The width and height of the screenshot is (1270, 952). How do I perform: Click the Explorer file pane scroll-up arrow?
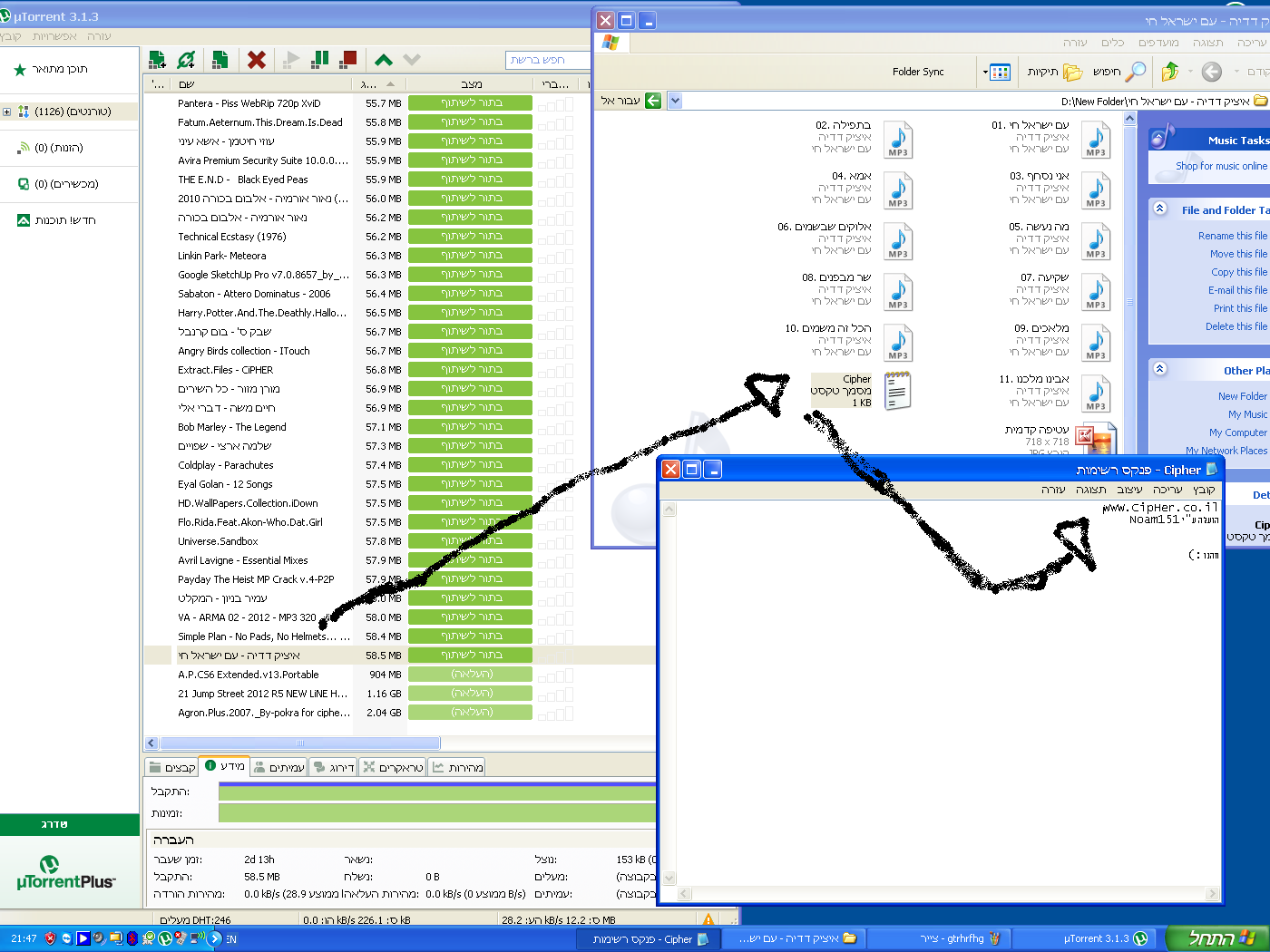(1129, 119)
